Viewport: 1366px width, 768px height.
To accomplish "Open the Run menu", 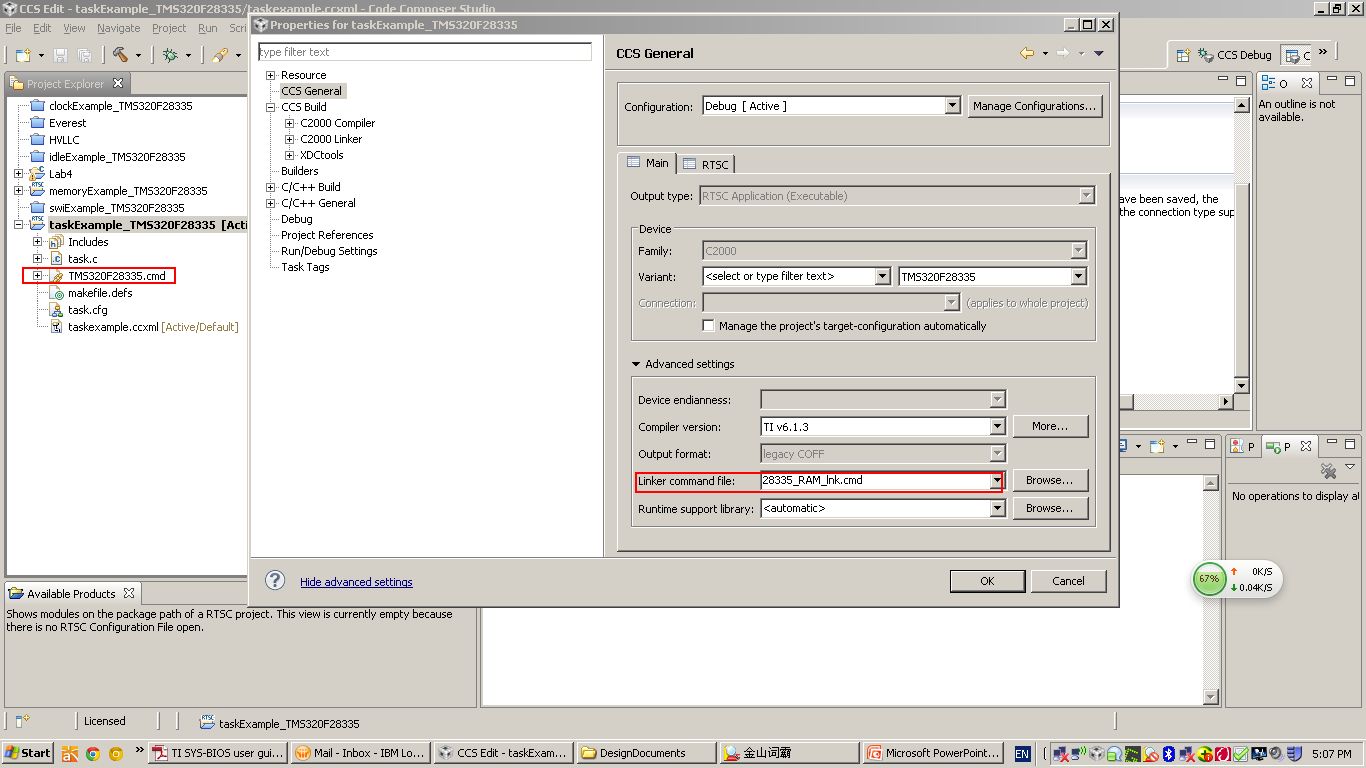I will pyautogui.click(x=208, y=28).
